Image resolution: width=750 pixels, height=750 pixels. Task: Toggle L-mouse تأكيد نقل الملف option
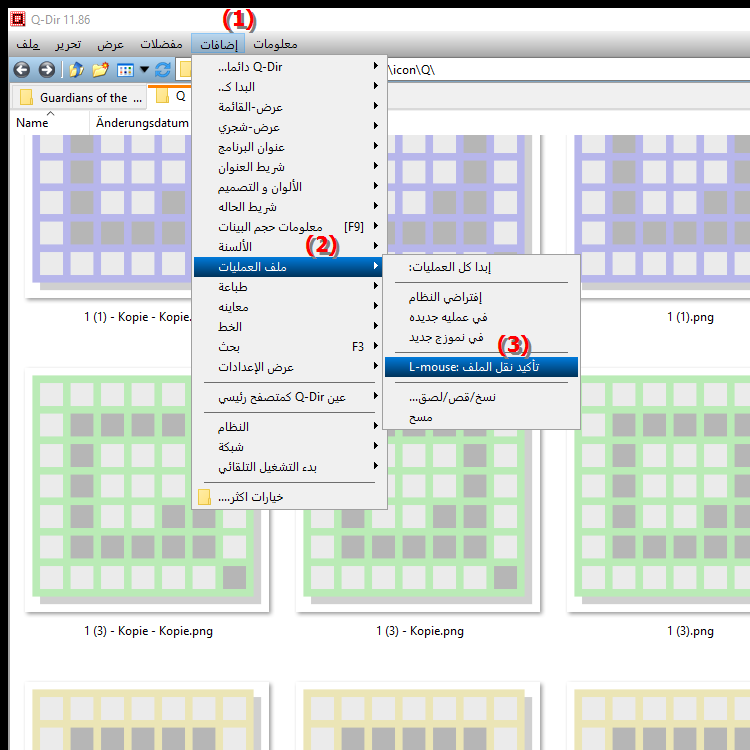coord(480,367)
